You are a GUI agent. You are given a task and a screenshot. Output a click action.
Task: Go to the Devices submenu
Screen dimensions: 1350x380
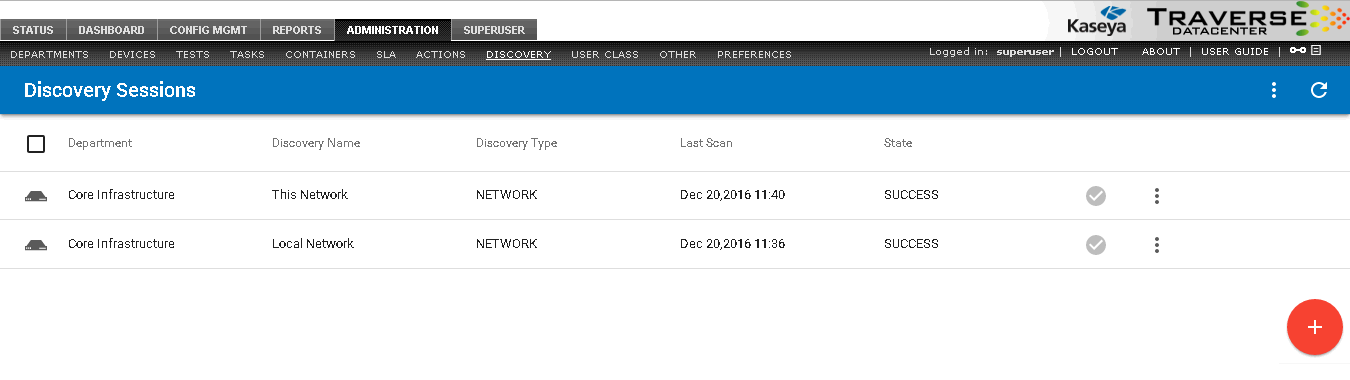[x=132, y=55]
